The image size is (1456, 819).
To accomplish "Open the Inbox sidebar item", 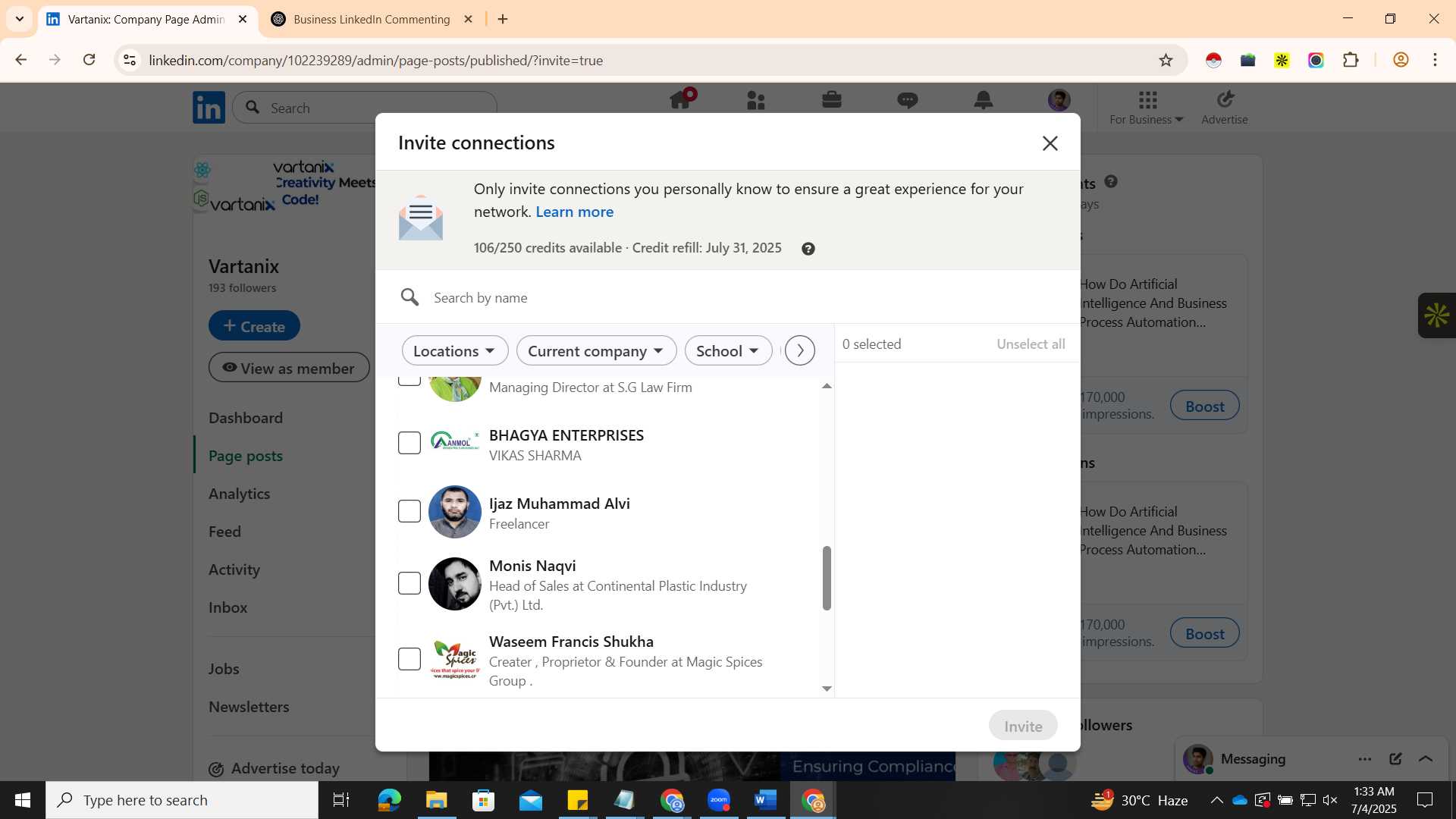I will (x=228, y=607).
